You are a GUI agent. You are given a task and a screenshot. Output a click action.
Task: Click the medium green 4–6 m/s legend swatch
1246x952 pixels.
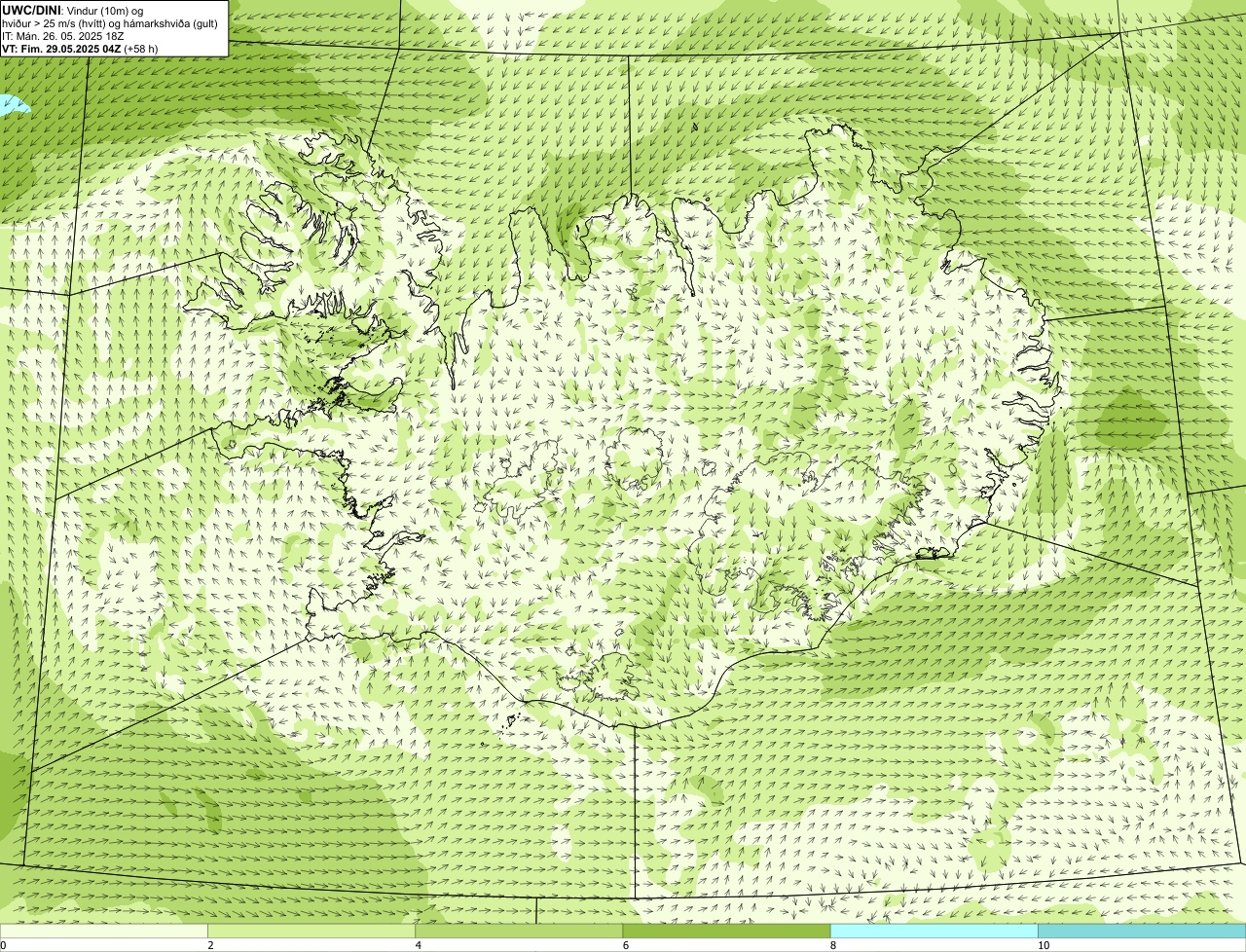point(519,931)
